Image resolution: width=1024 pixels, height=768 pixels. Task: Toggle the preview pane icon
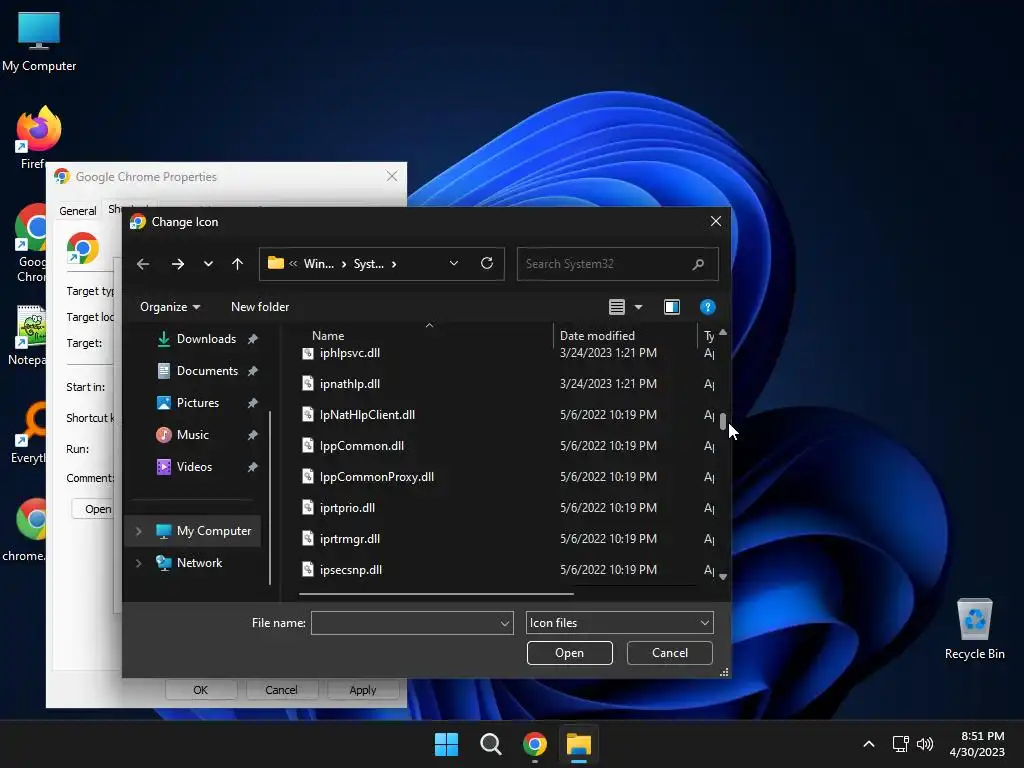point(672,307)
